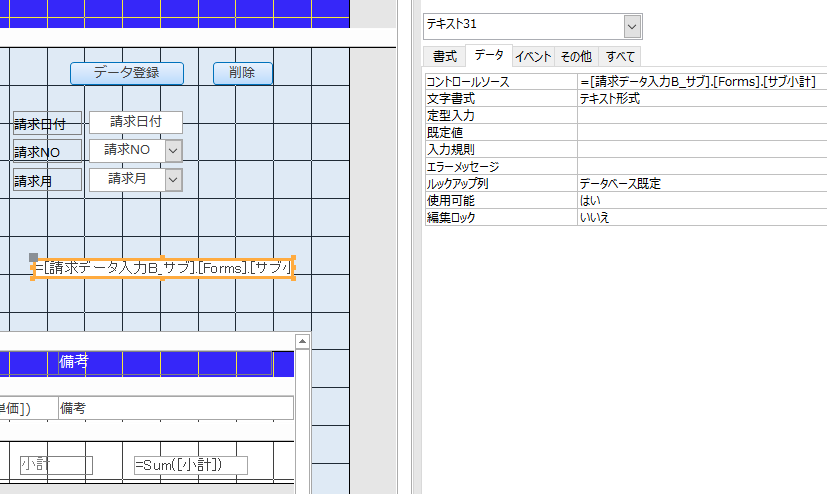This screenshot has height=494, width=827.
Task: Click the 削除 button
Action: pyautogui.click(x=243, y=73)
